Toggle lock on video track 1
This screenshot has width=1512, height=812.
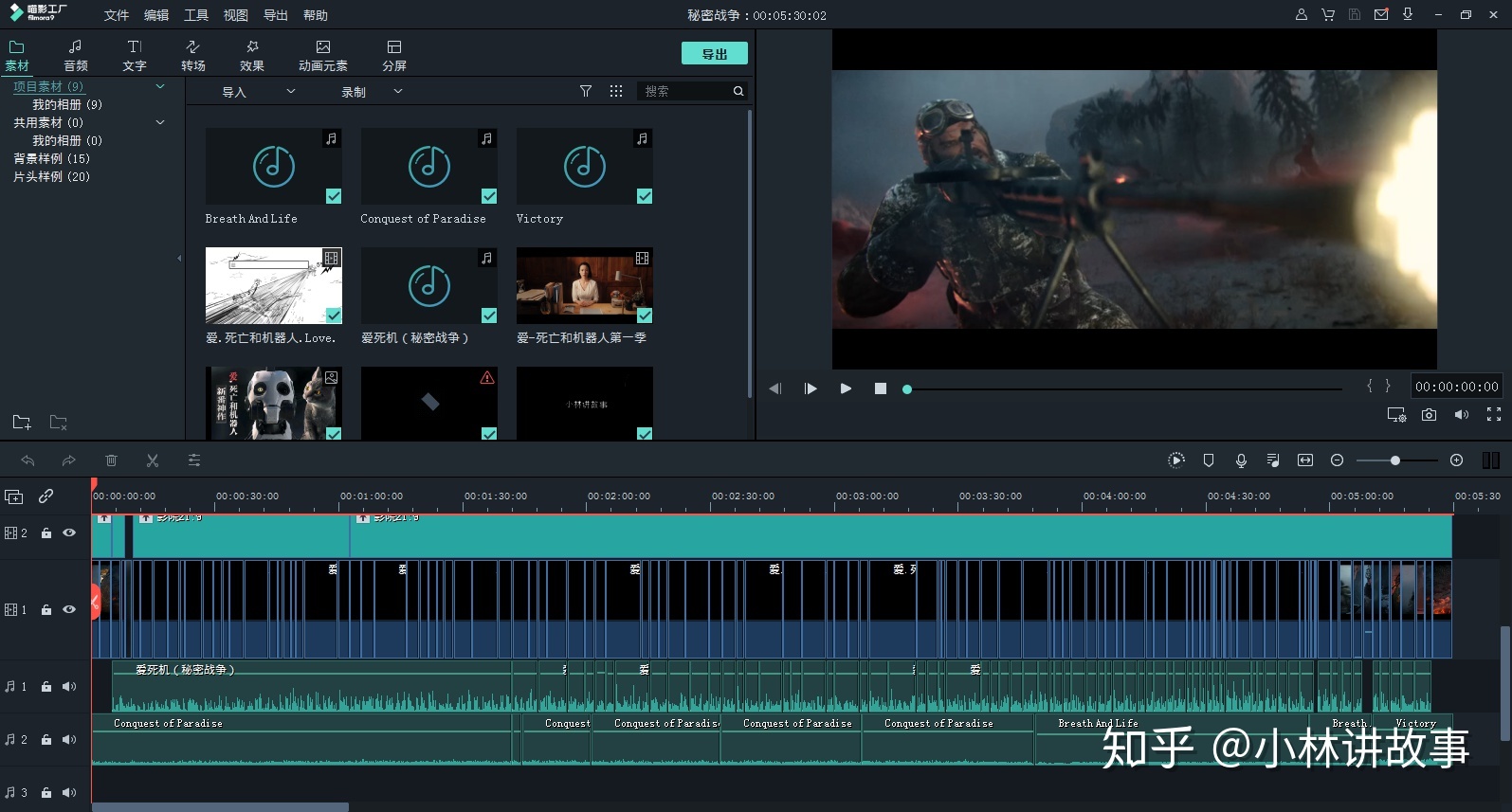(x=46, y=610)
